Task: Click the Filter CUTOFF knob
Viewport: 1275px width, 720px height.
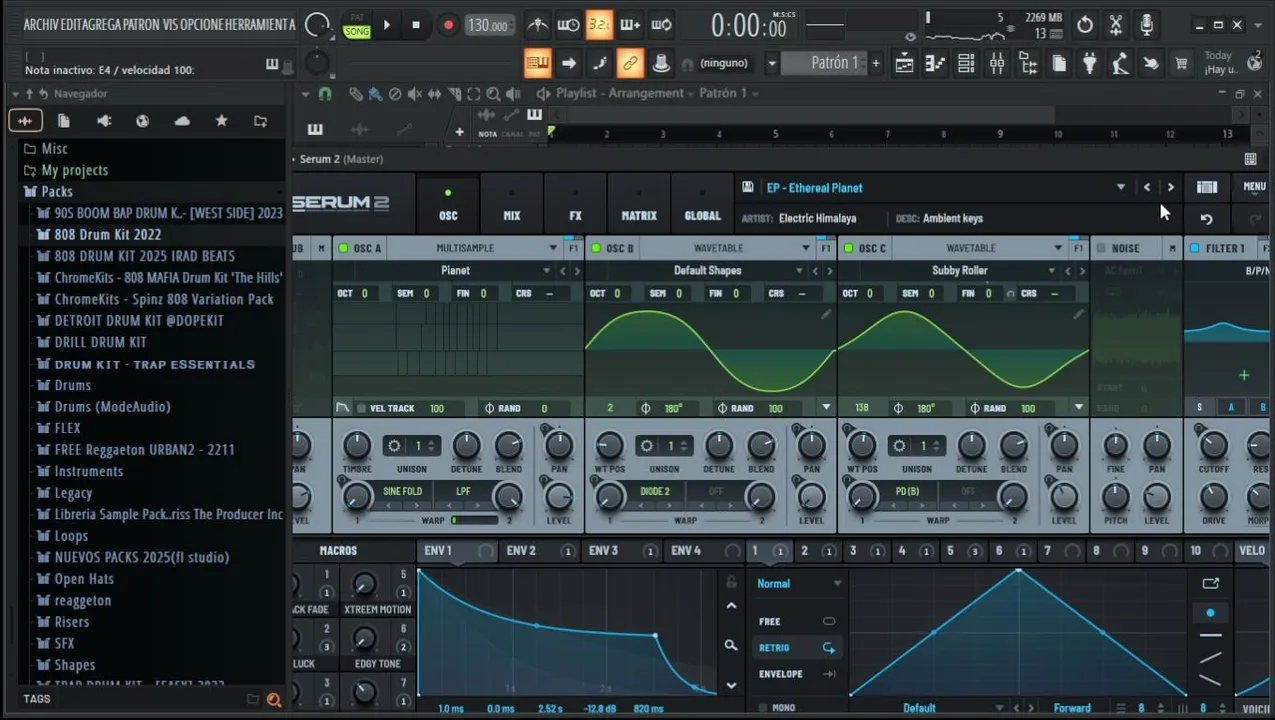Action: pos(1213,446)
